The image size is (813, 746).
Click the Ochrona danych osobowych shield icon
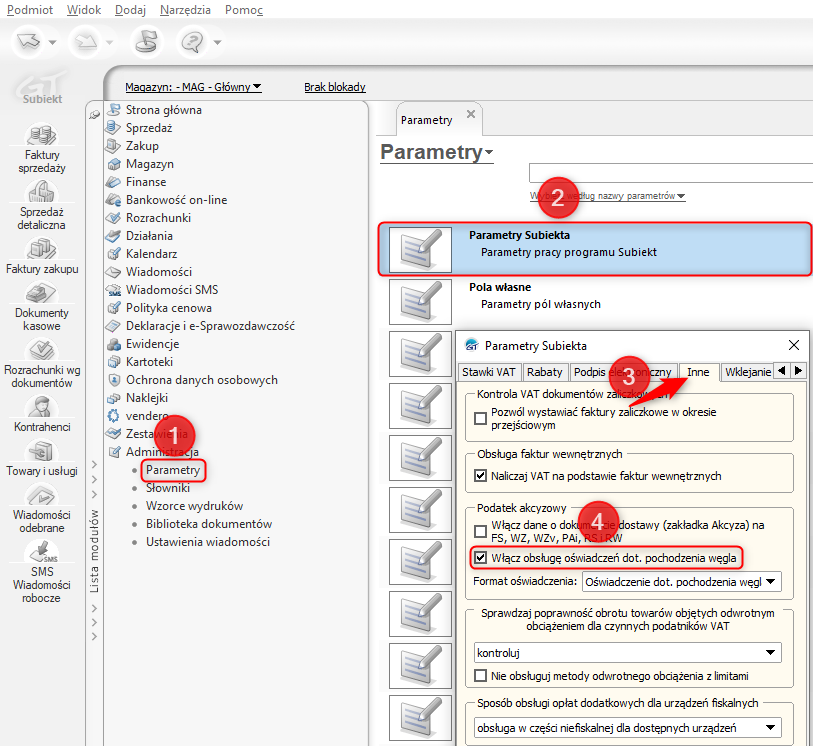tap(114, 380)
